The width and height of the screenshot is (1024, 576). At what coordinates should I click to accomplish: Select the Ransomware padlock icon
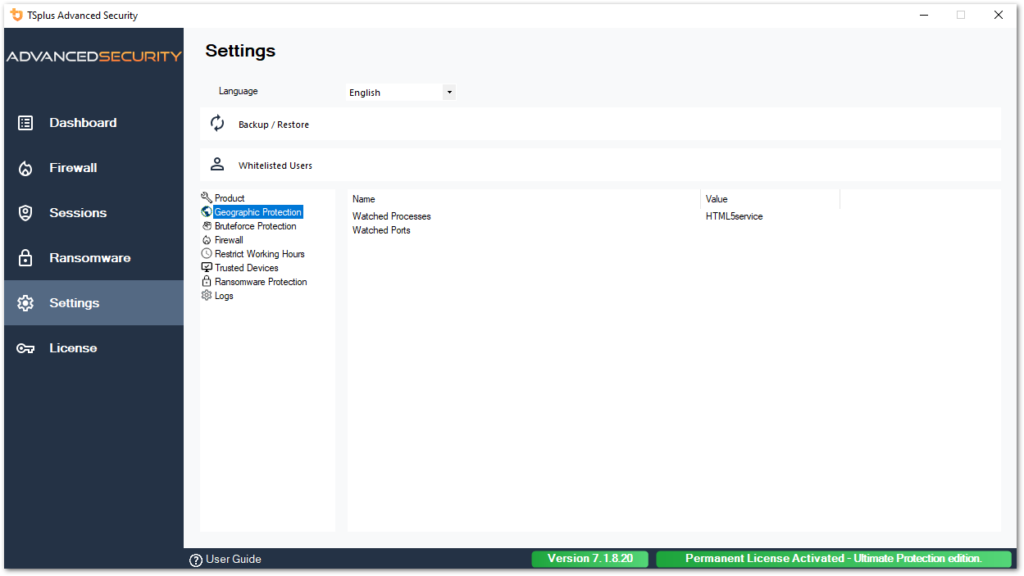point(25,257)
